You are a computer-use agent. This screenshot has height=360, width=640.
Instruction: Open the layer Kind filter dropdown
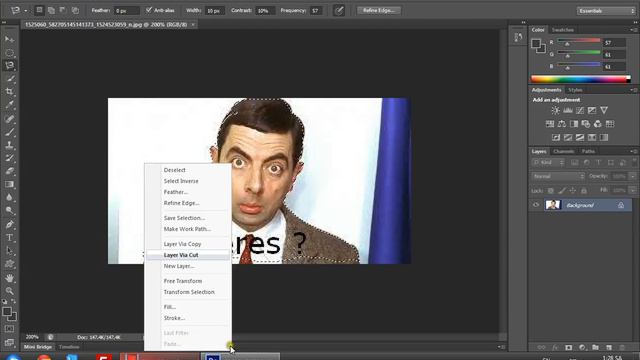(x=548, y=162)
